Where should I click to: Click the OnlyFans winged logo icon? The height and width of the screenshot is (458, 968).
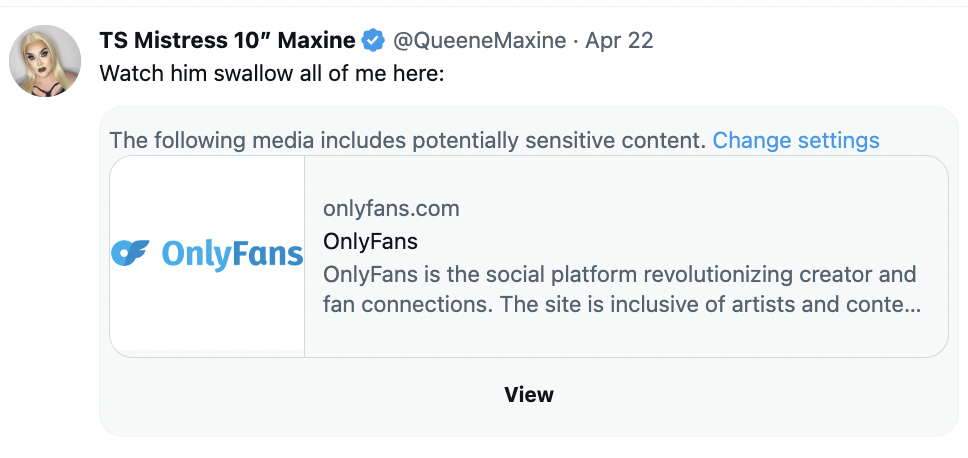[130, 253]
